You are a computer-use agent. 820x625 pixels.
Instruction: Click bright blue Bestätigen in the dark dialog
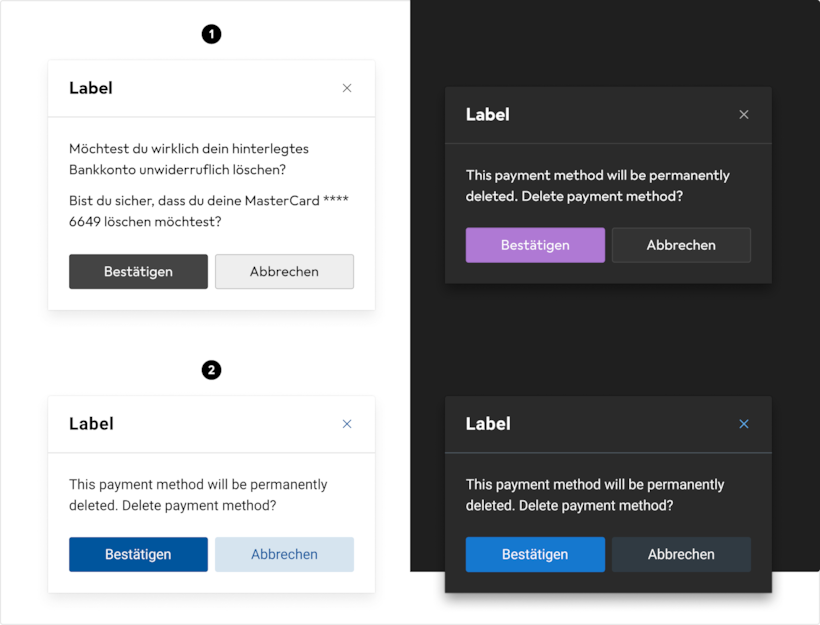point(535,554)
